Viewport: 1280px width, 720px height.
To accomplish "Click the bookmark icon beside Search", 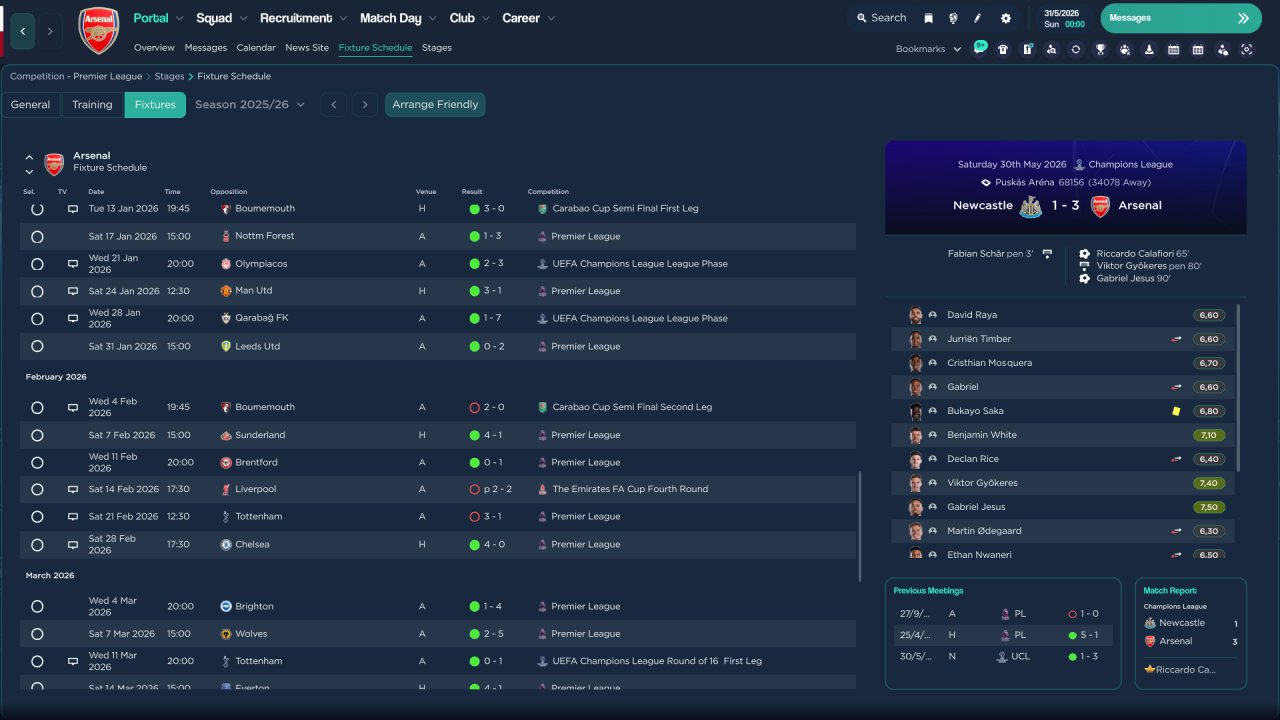I will click(928, 18).
